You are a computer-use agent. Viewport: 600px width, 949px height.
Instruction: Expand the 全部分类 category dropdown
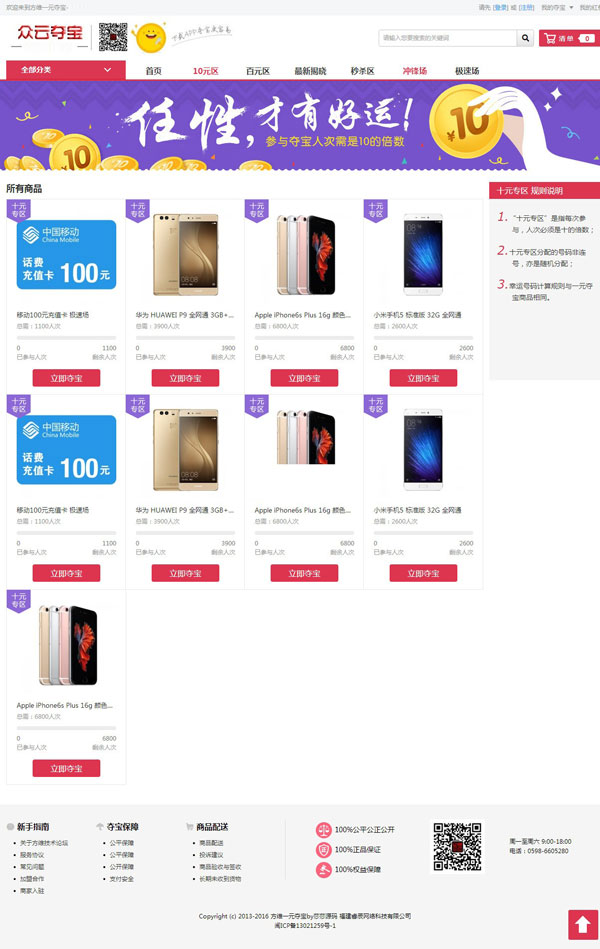point(65,70)
